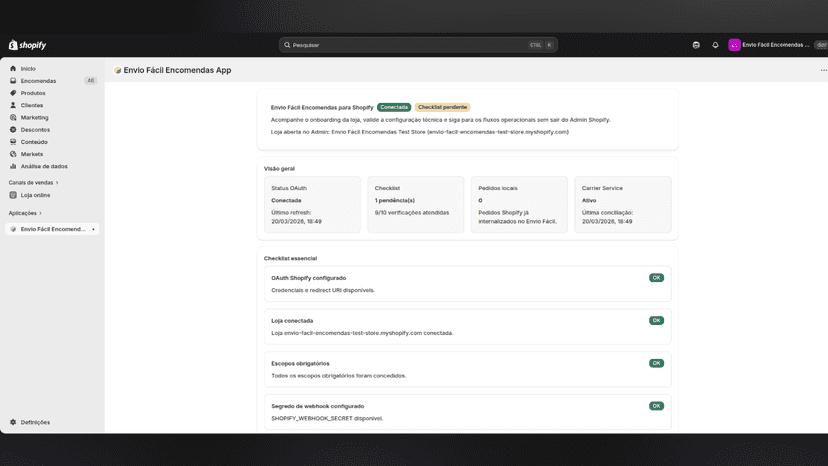Open Encomendas in the sidebar

click(38, 81)
